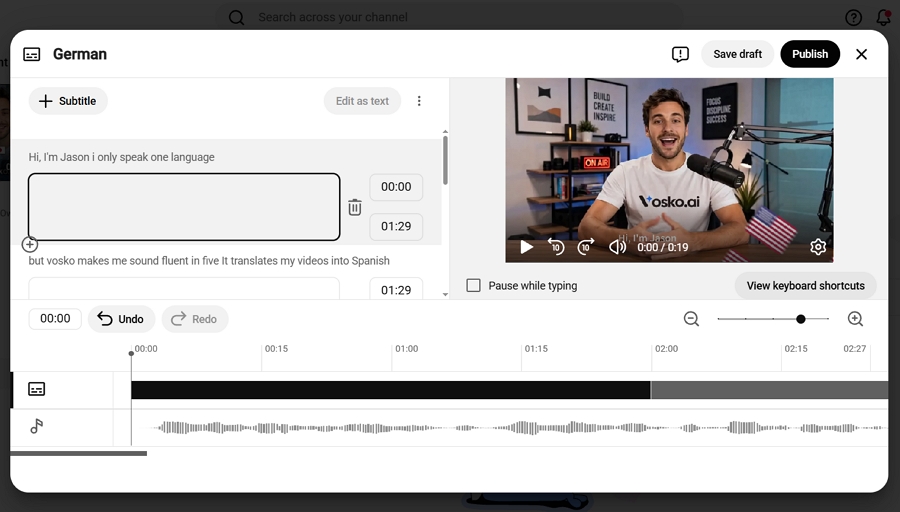Click the playhead at 00:00
The width and height of the screenshot is (900, 512).
pyautogui.click(x=131, y=354)
